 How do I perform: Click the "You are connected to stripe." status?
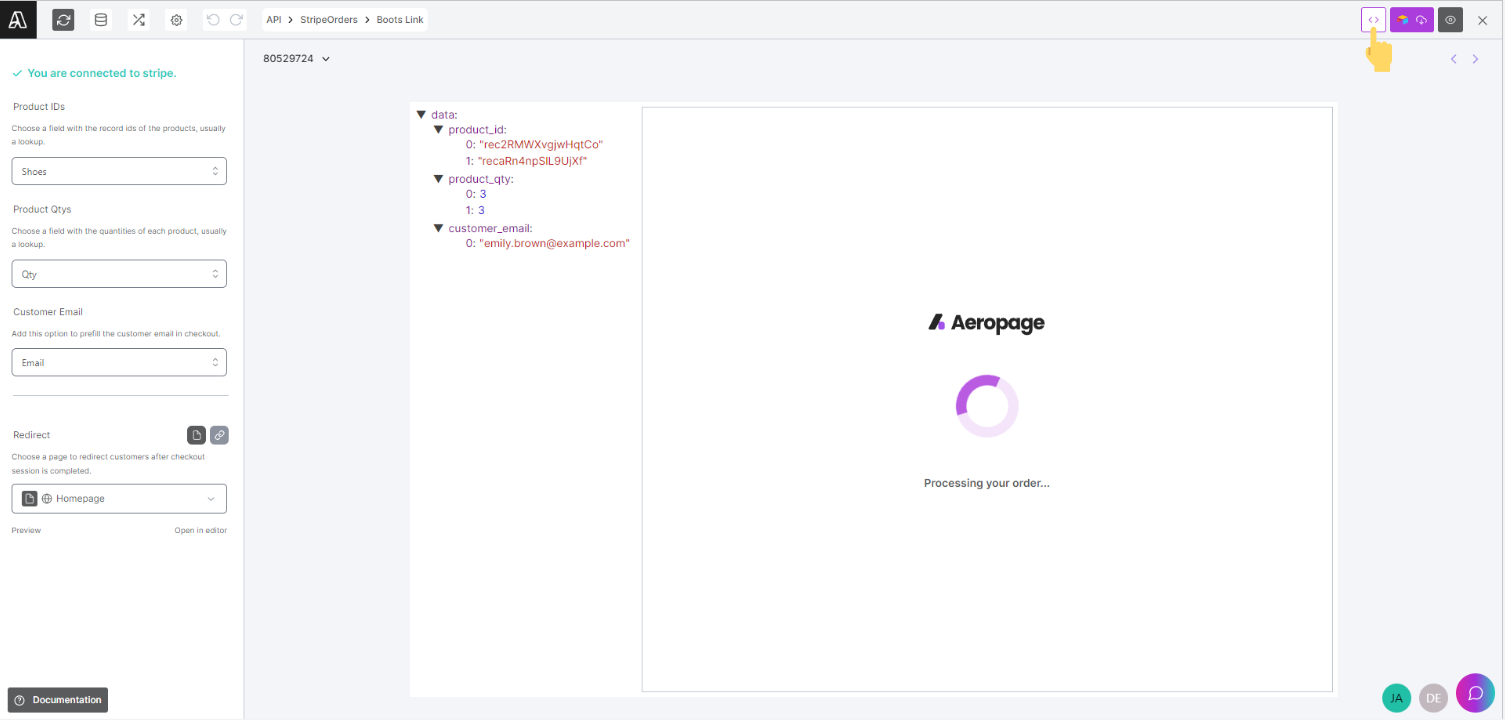(102, 73)
